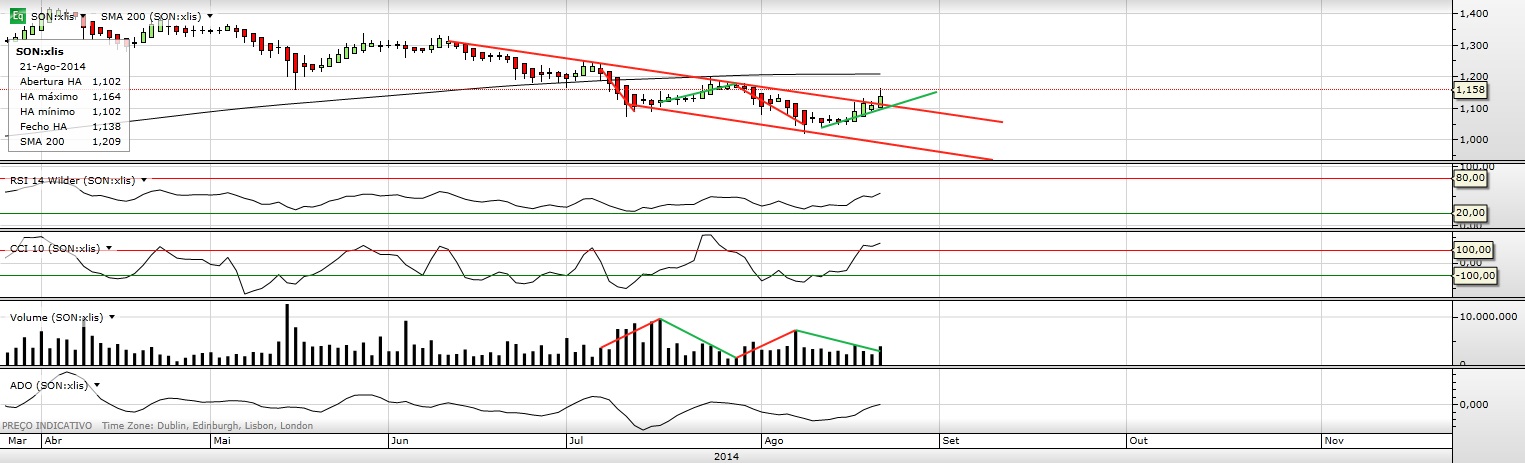Click the 1,200 price axis label

[1475, 77]
